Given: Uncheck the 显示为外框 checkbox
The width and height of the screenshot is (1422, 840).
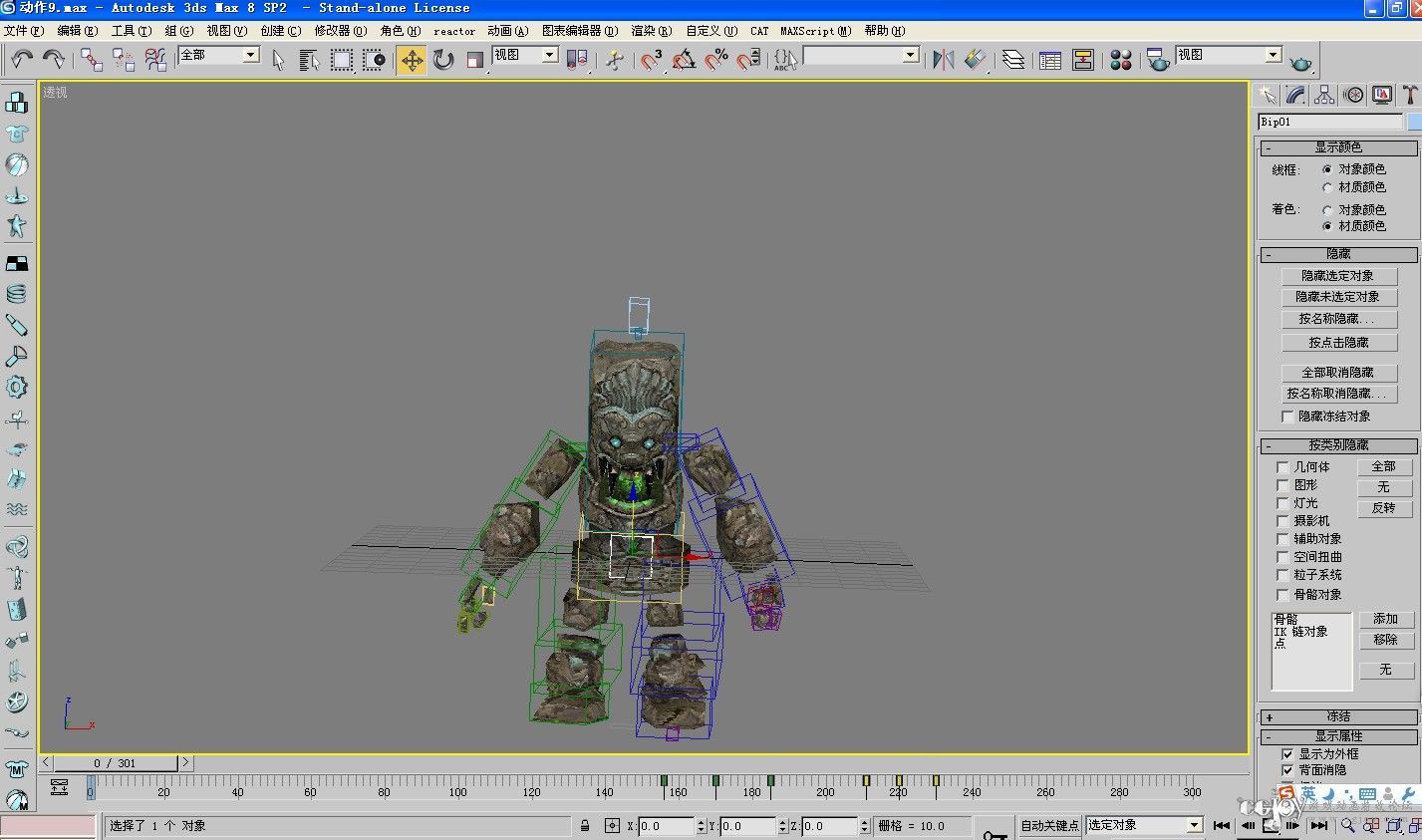Looking at the screenshot, I should tap(1287, 754).
